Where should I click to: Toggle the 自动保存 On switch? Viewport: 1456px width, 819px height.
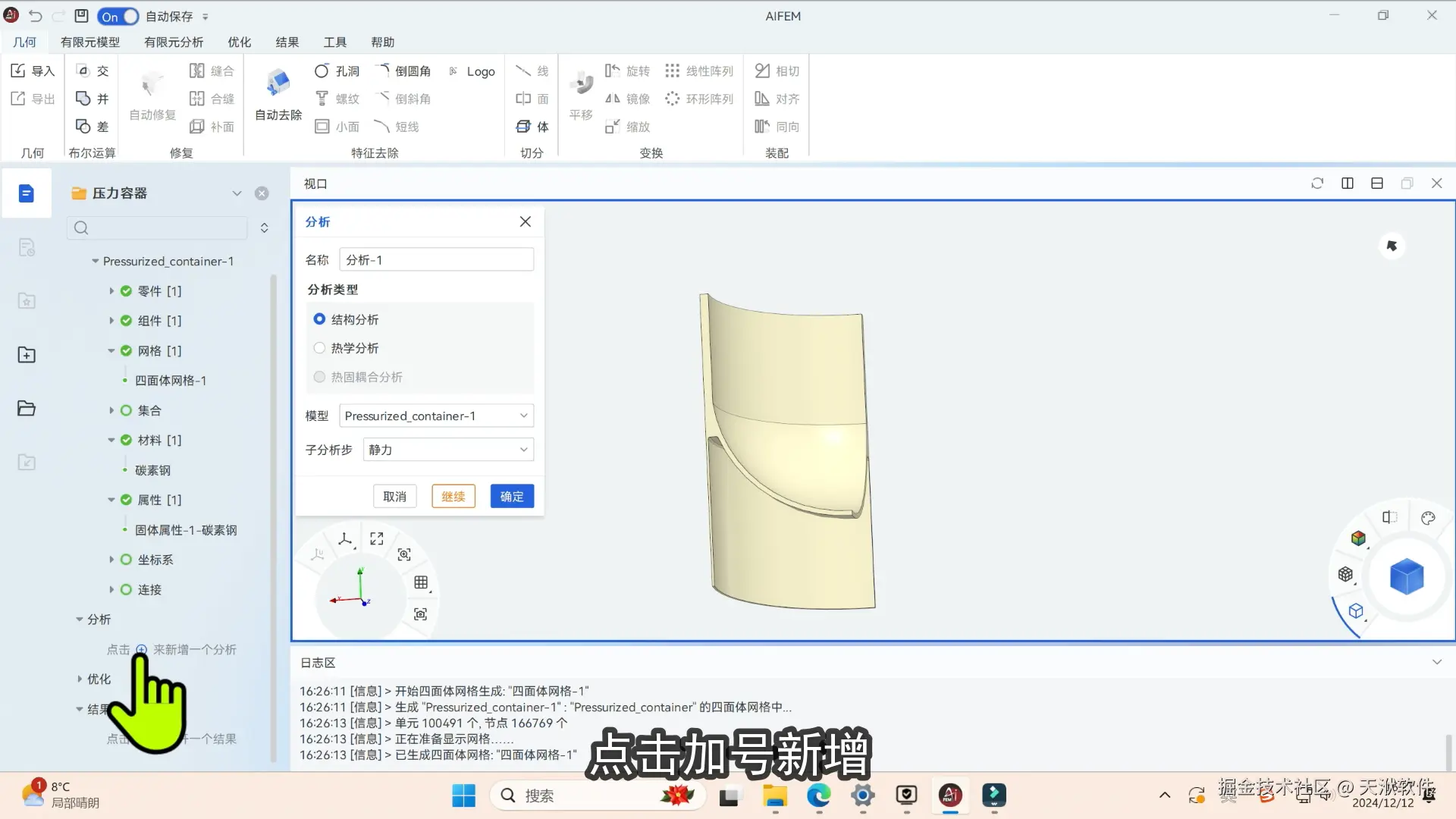tap(118, 16)
